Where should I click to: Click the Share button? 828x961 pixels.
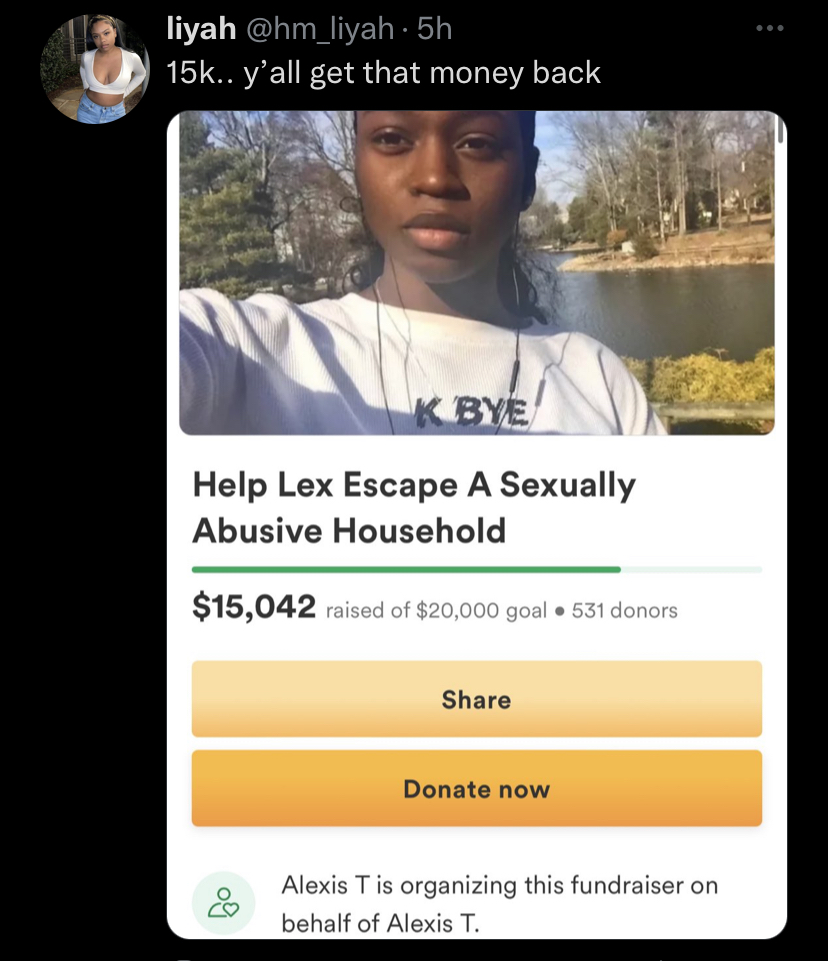pos(477,699)
